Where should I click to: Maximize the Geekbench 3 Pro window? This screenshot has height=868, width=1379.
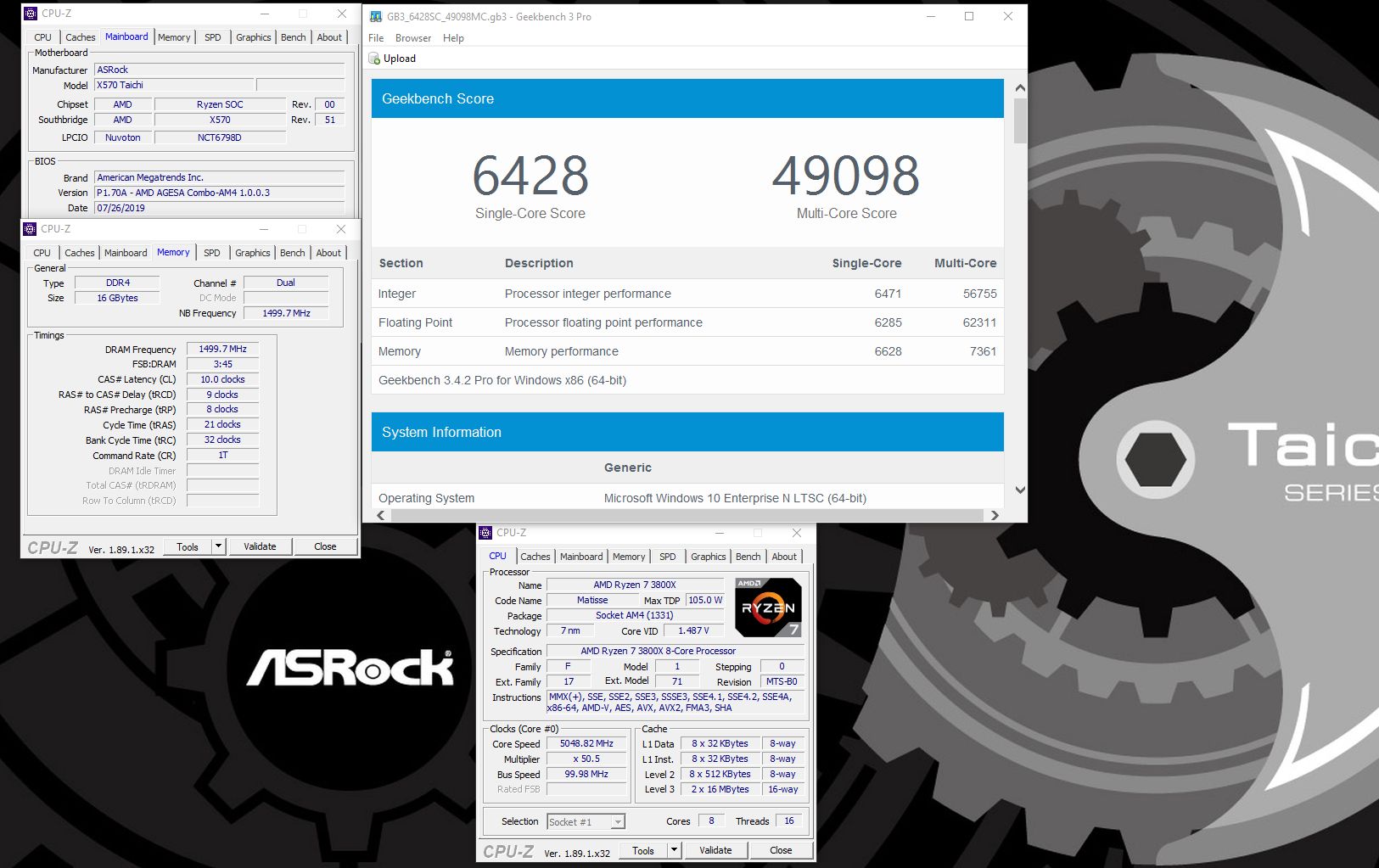(969, 16)
